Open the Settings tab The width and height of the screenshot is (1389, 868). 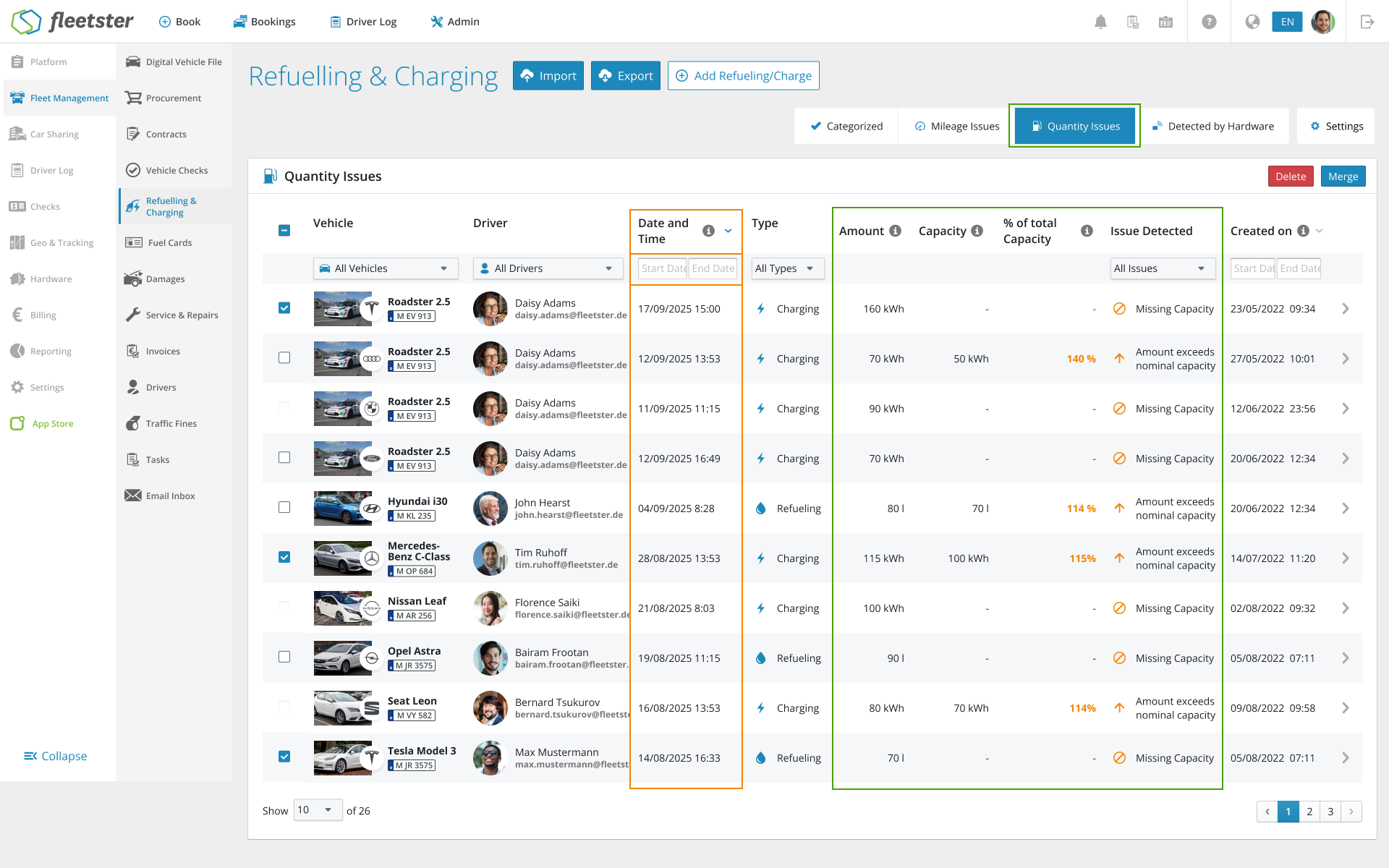point(1336,126)
